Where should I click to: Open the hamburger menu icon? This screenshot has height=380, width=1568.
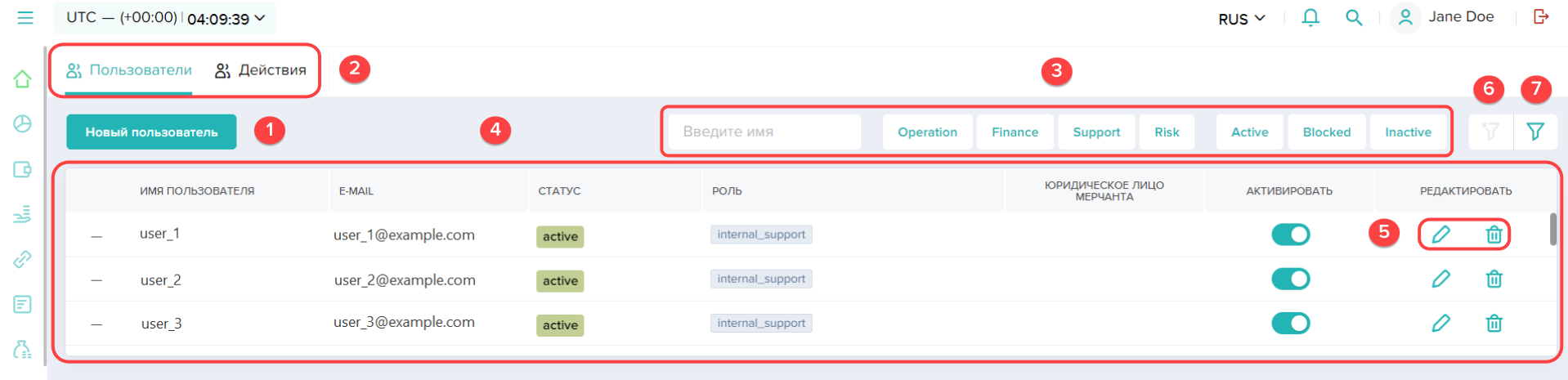[25, 17]
